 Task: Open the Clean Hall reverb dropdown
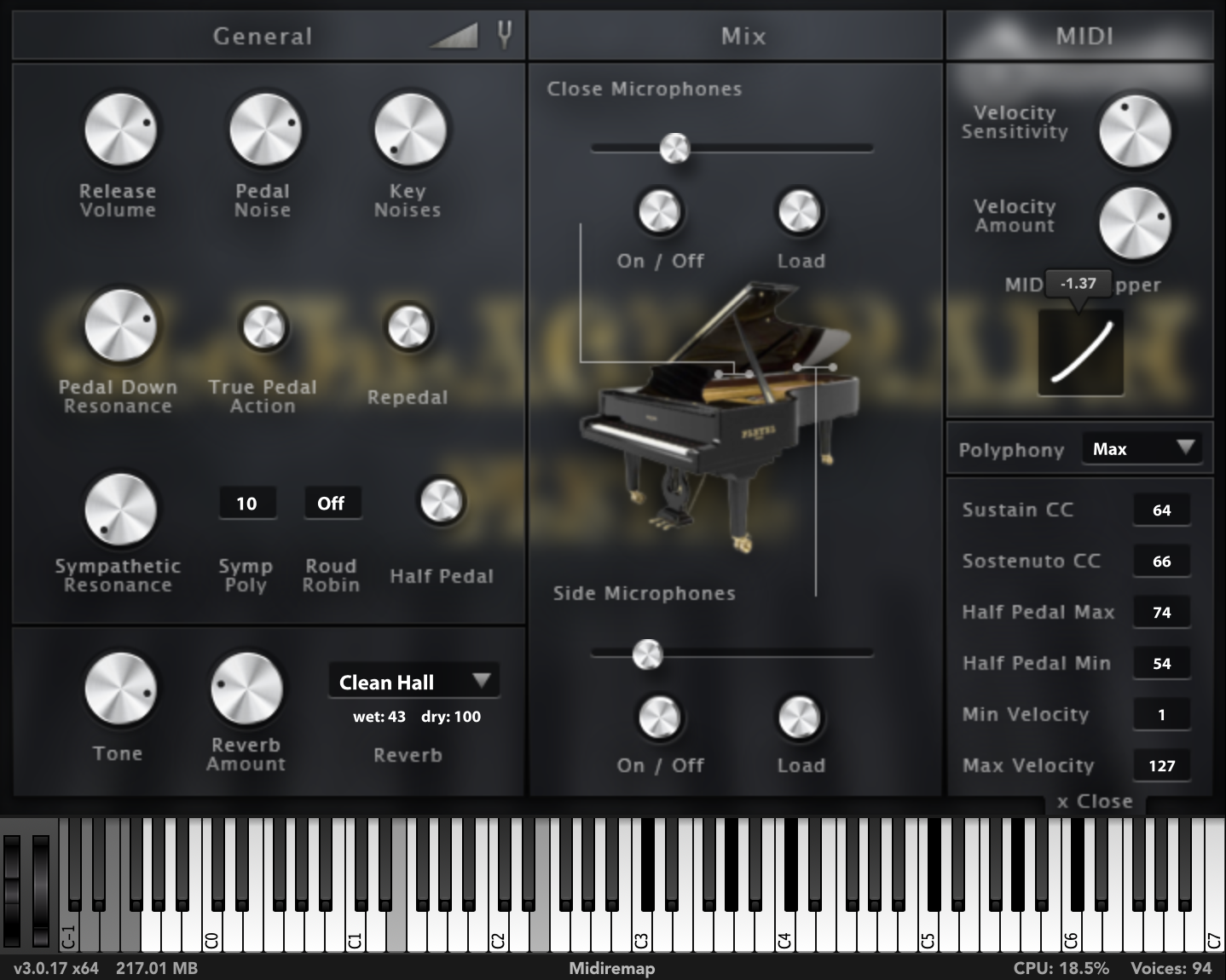(413, 682)
